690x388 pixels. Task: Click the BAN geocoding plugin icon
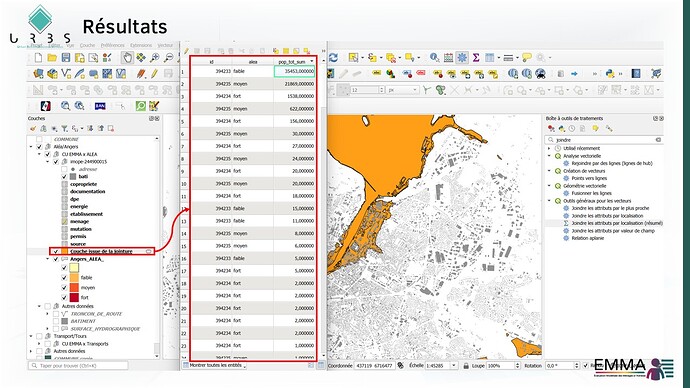(100, 106)
